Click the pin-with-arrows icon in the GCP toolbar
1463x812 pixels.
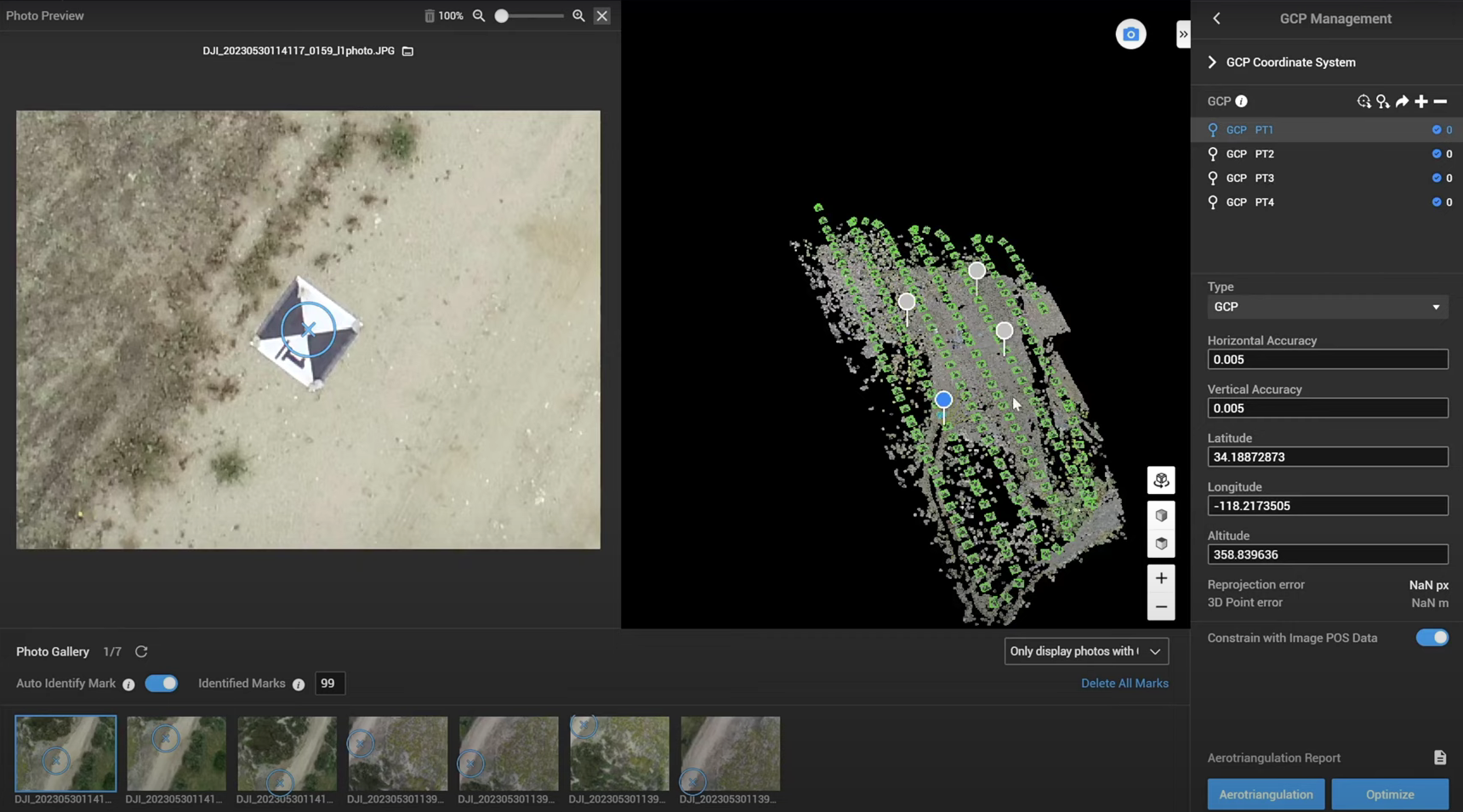[1383, 101]
